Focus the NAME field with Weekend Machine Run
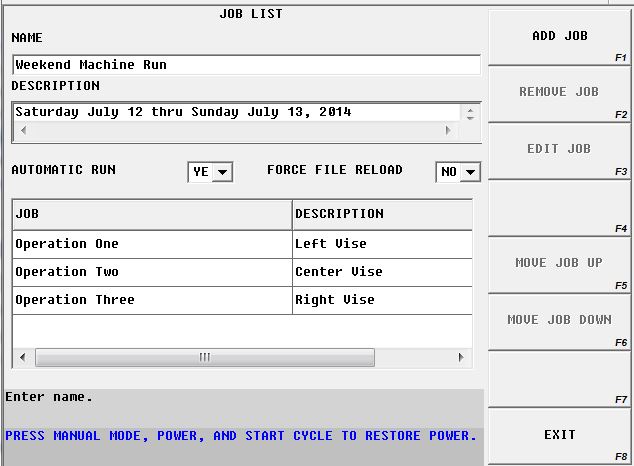 coord(247,65)
